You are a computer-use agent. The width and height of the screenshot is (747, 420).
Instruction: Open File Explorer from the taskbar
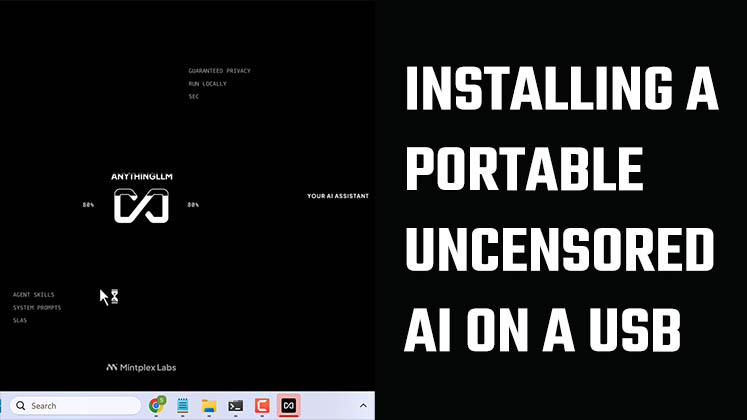[x=209, y=406]
